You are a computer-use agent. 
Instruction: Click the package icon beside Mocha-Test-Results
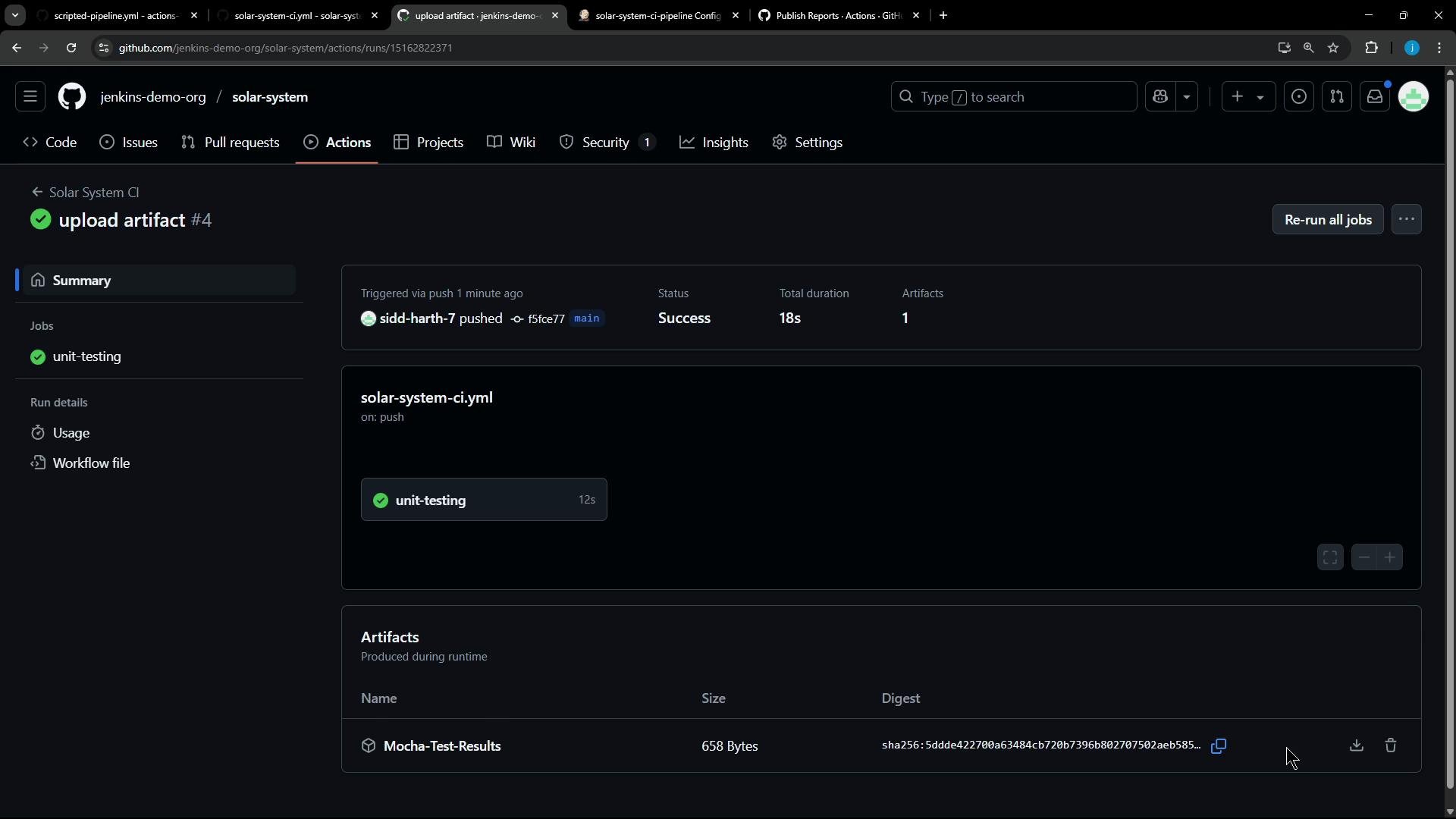pos(369,746)
